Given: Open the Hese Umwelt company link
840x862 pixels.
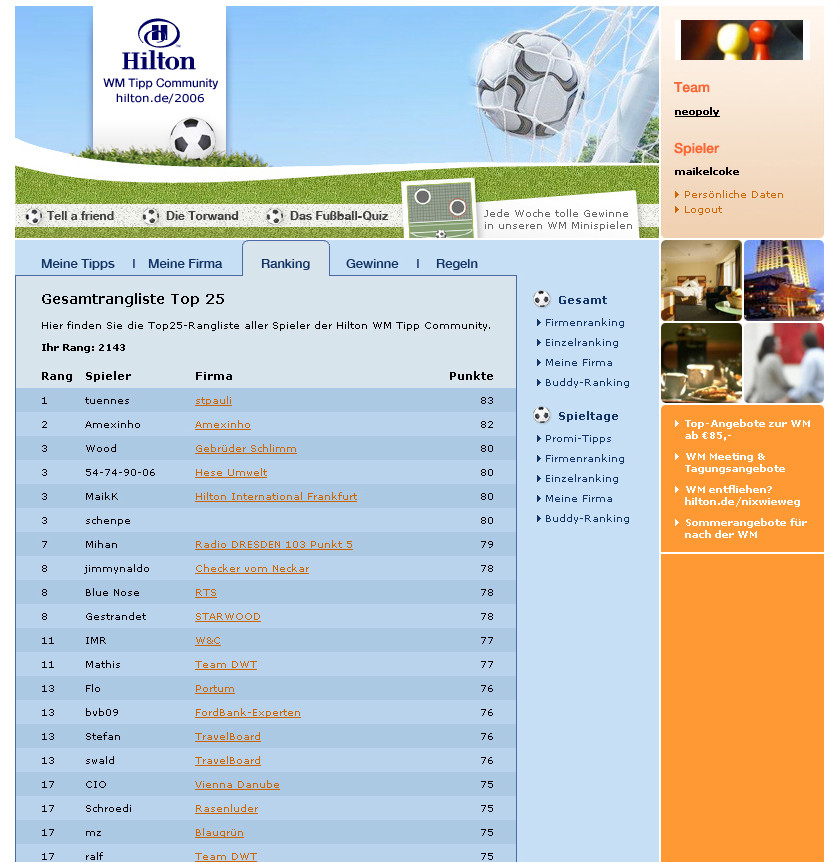Looking at the screenshot, I should pyautogui.click(x=231, y=473).
